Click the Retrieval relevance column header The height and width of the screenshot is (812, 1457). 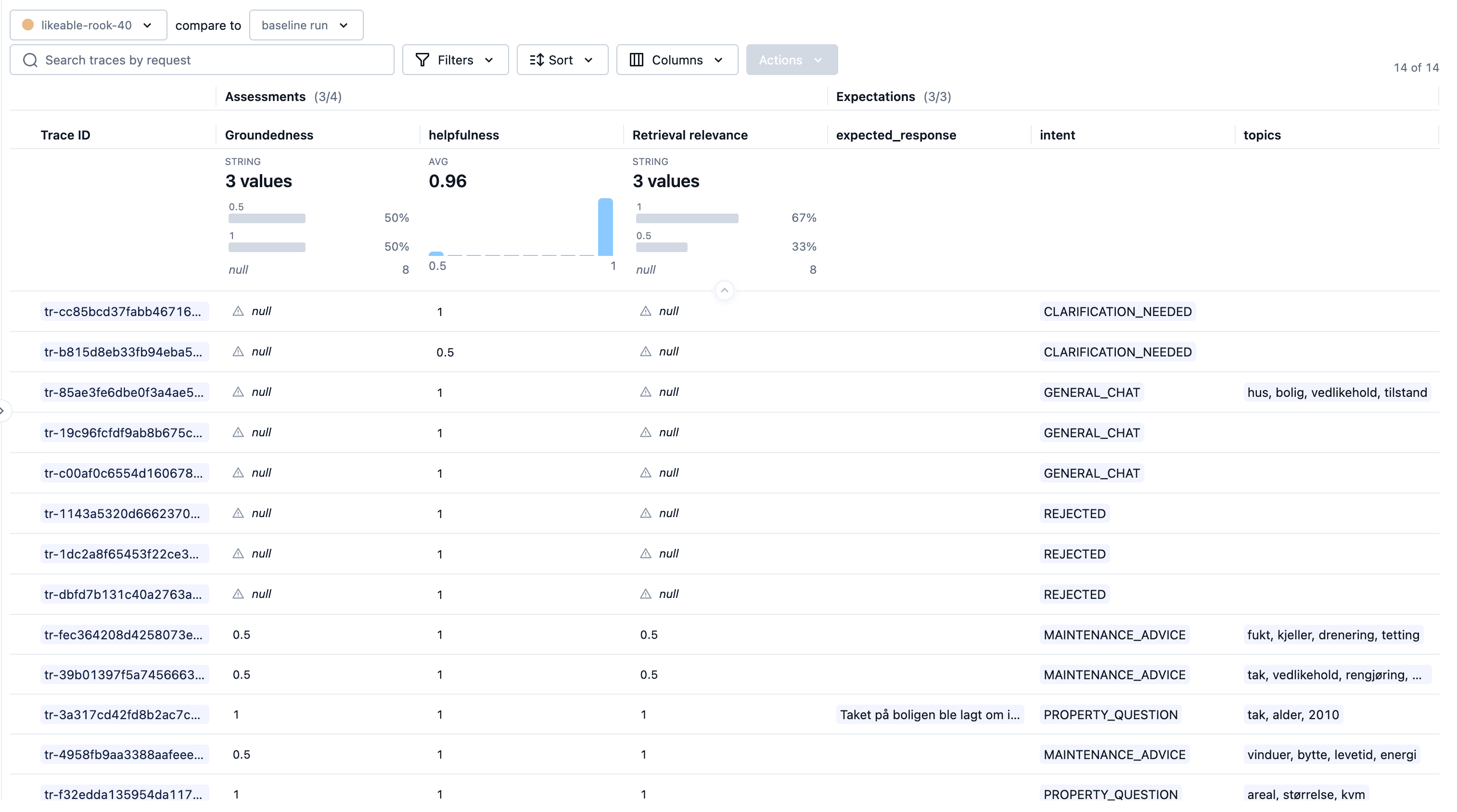click(690, 135)
